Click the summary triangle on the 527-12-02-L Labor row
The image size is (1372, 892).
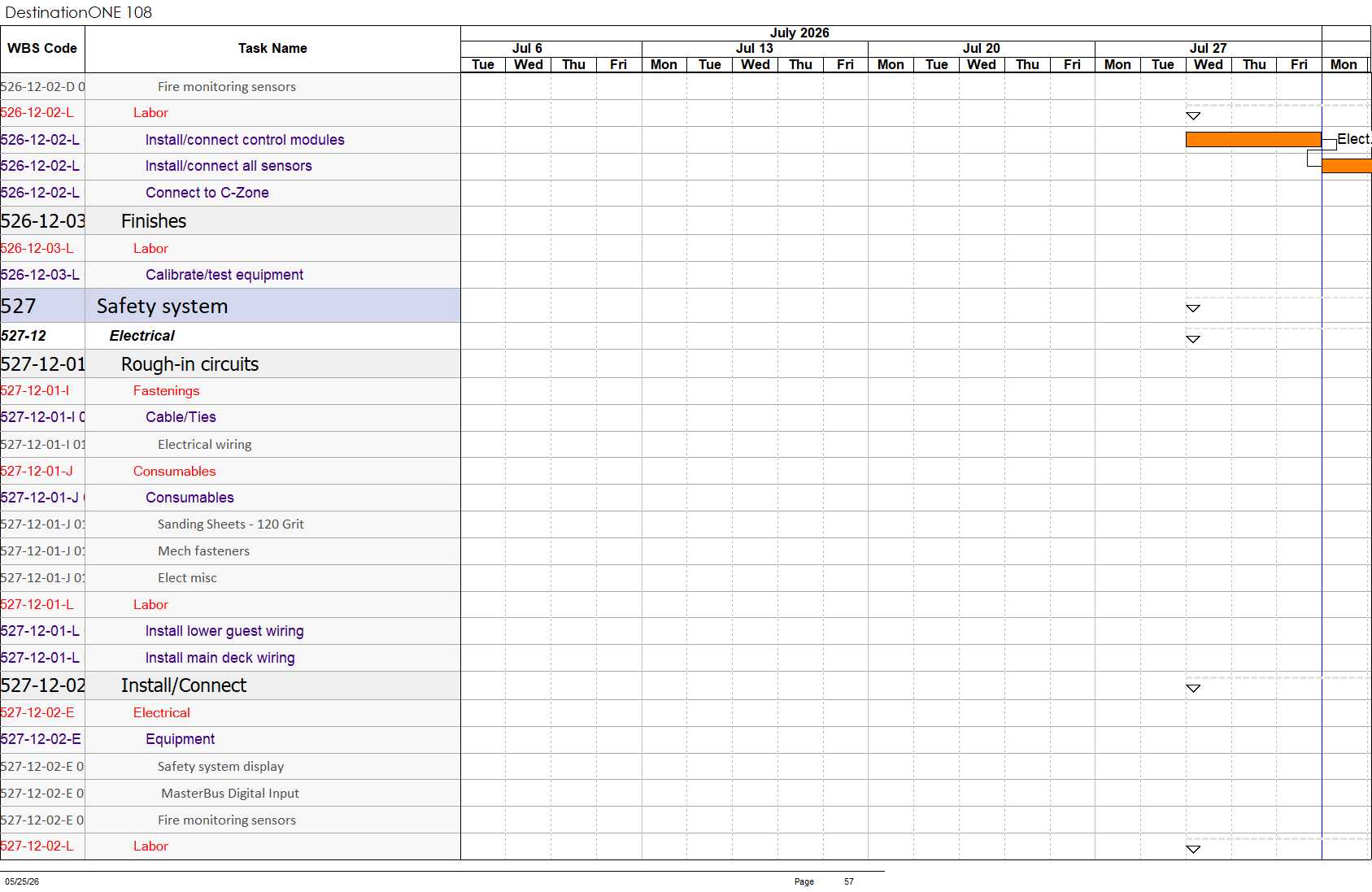[1193, 849]
